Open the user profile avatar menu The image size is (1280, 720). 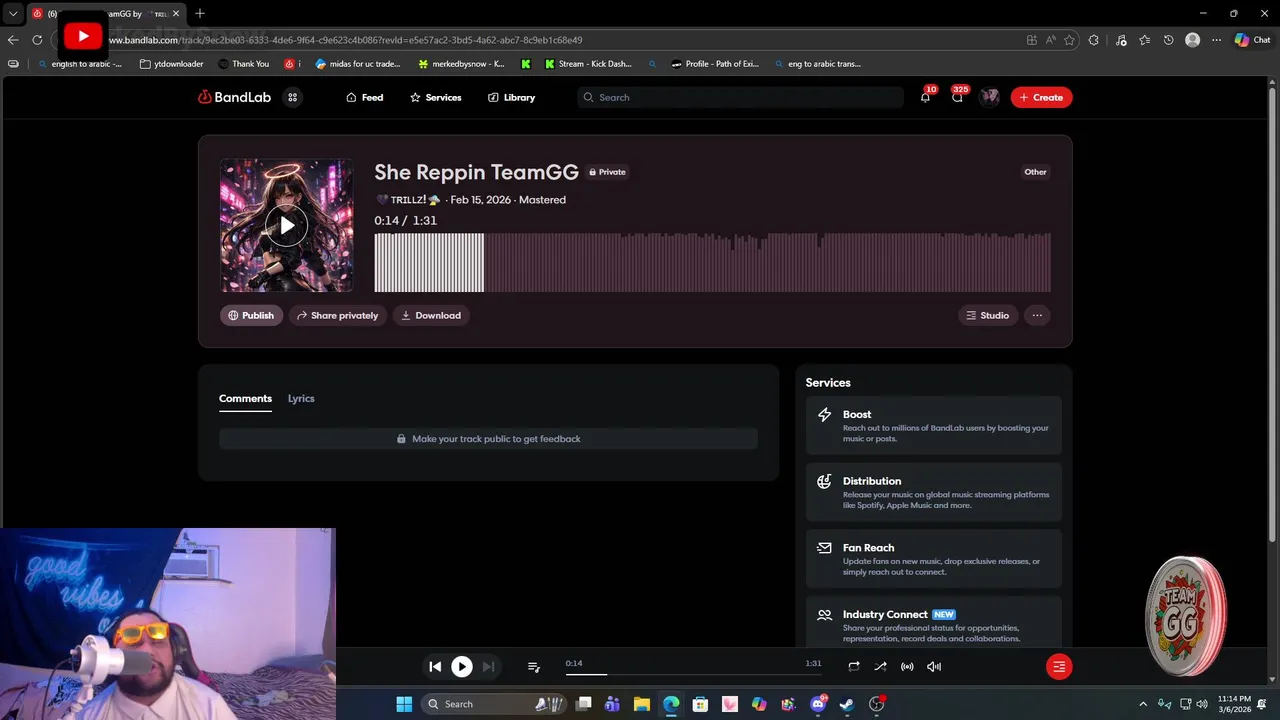click(989, 97)
